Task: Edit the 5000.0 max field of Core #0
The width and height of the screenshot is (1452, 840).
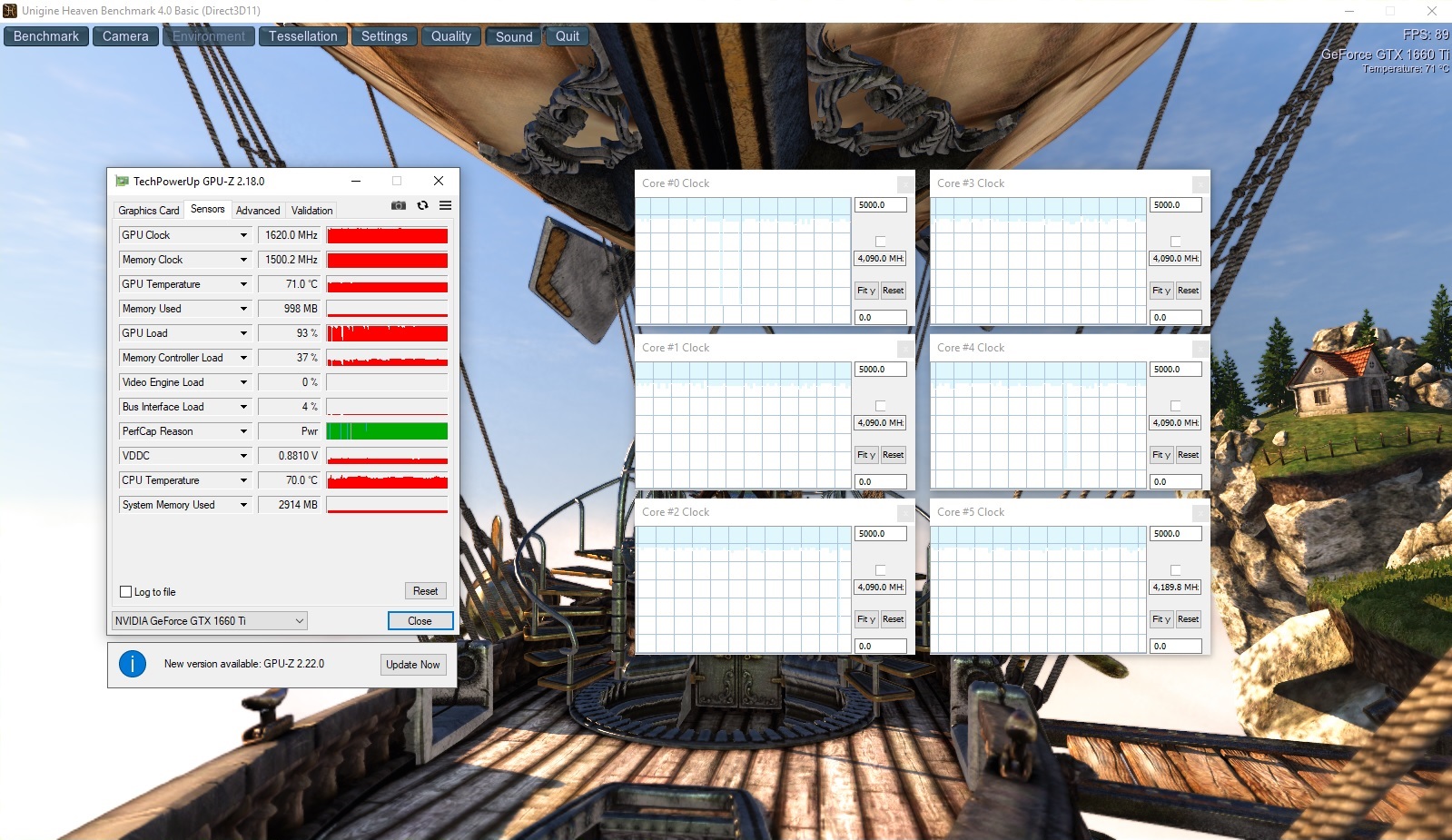Action: (x=881, y=205)
